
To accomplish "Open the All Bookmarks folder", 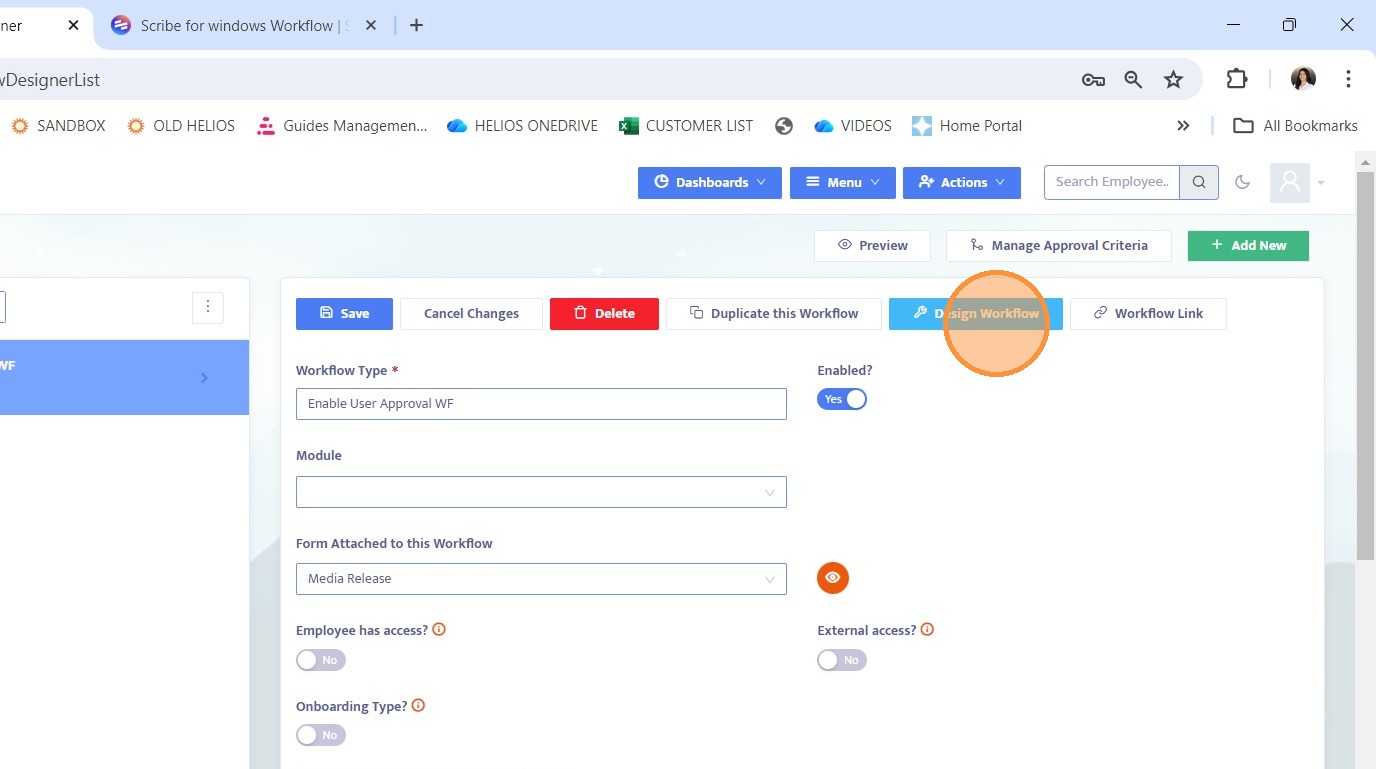I will [x=1295, y=126].
